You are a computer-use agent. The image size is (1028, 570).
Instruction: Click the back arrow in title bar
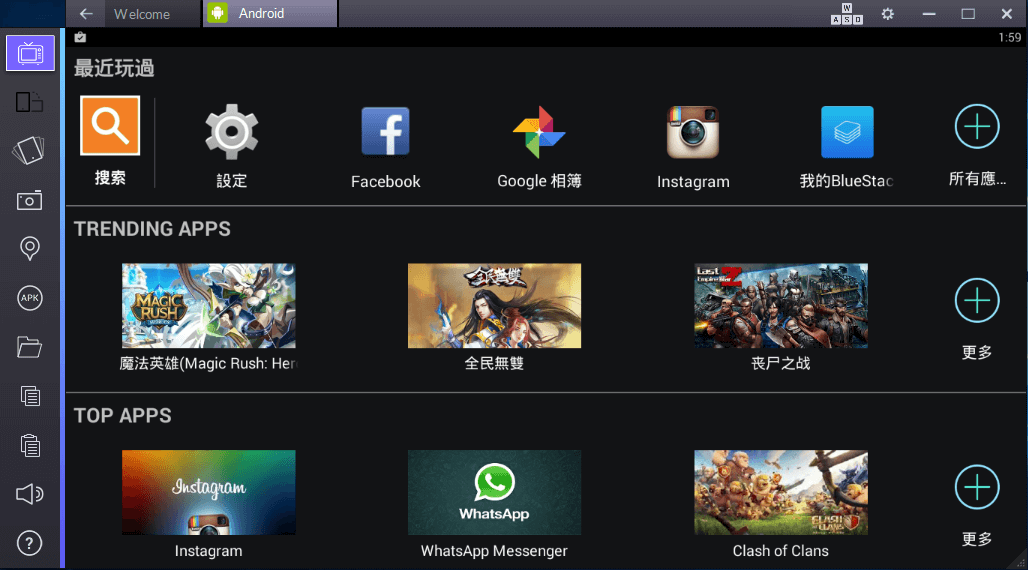(86, 14)
